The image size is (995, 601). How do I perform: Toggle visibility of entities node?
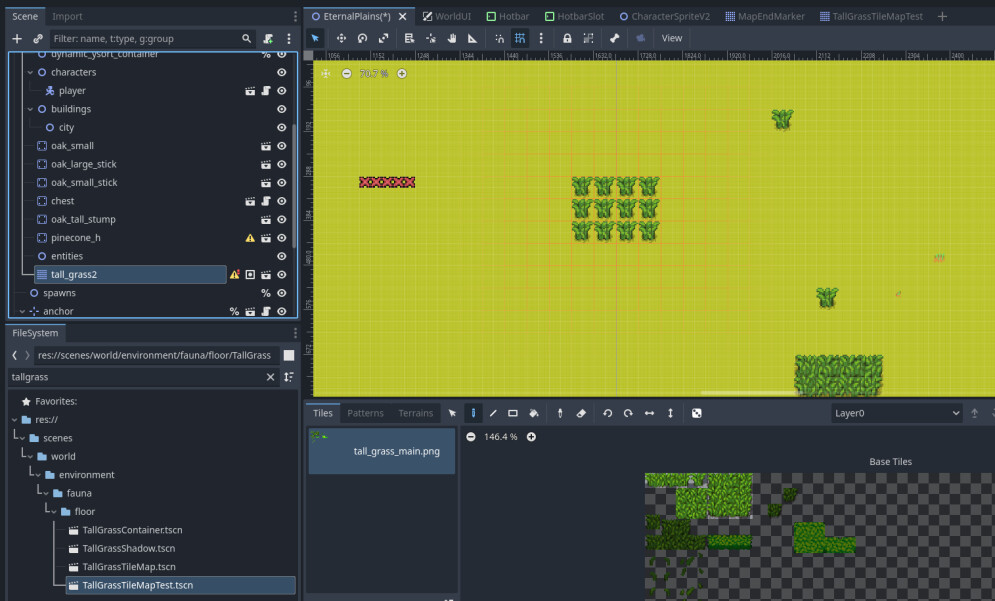point(282,256)
